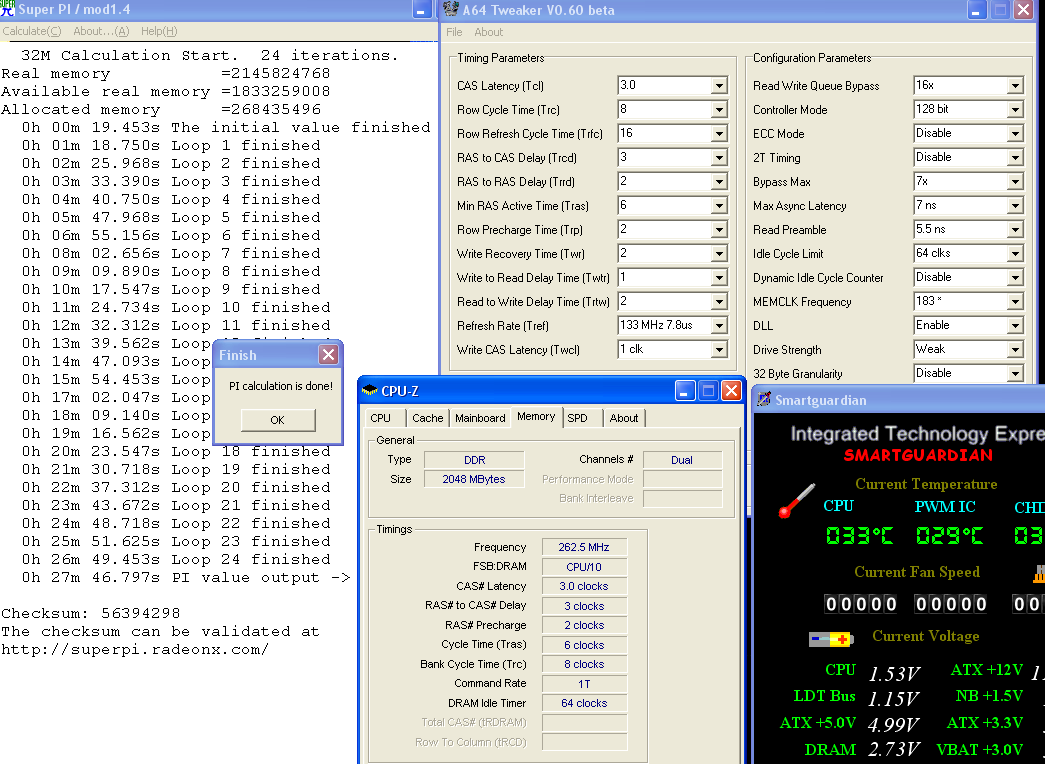Open About menu in Super PI
The image size is (1045, 764).
click(x=101, y=31)
